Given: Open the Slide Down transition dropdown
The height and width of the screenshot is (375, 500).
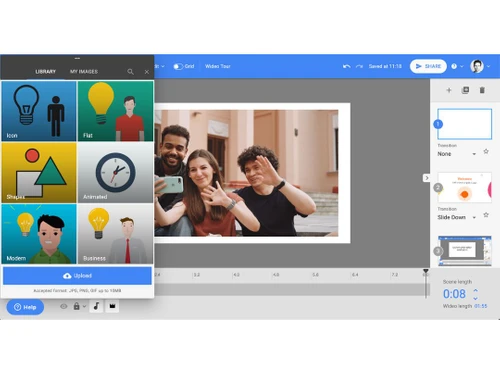Looking at the screenshot, I should [457, 217].
